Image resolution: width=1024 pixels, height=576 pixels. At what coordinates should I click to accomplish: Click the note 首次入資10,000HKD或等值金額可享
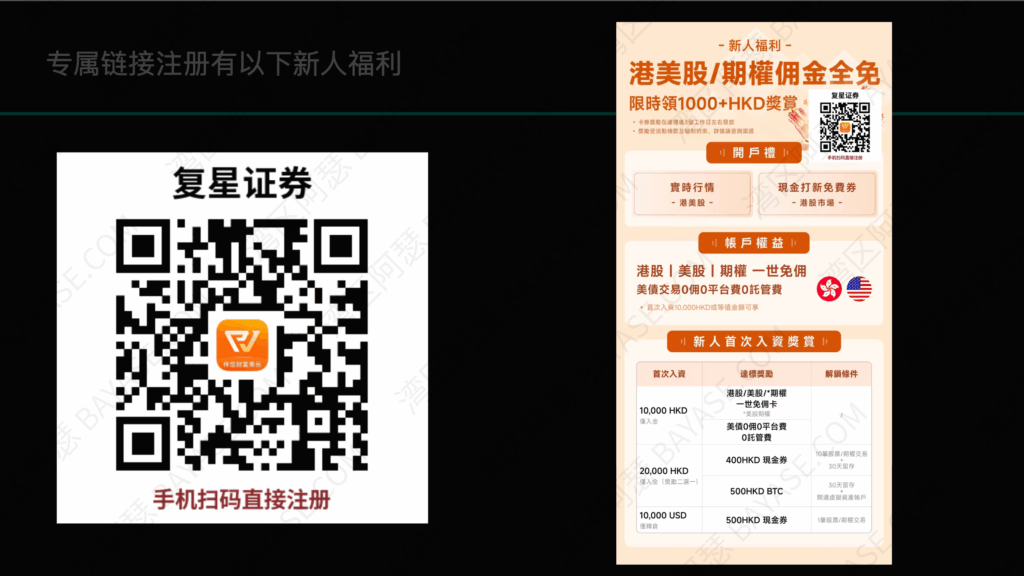702,308
